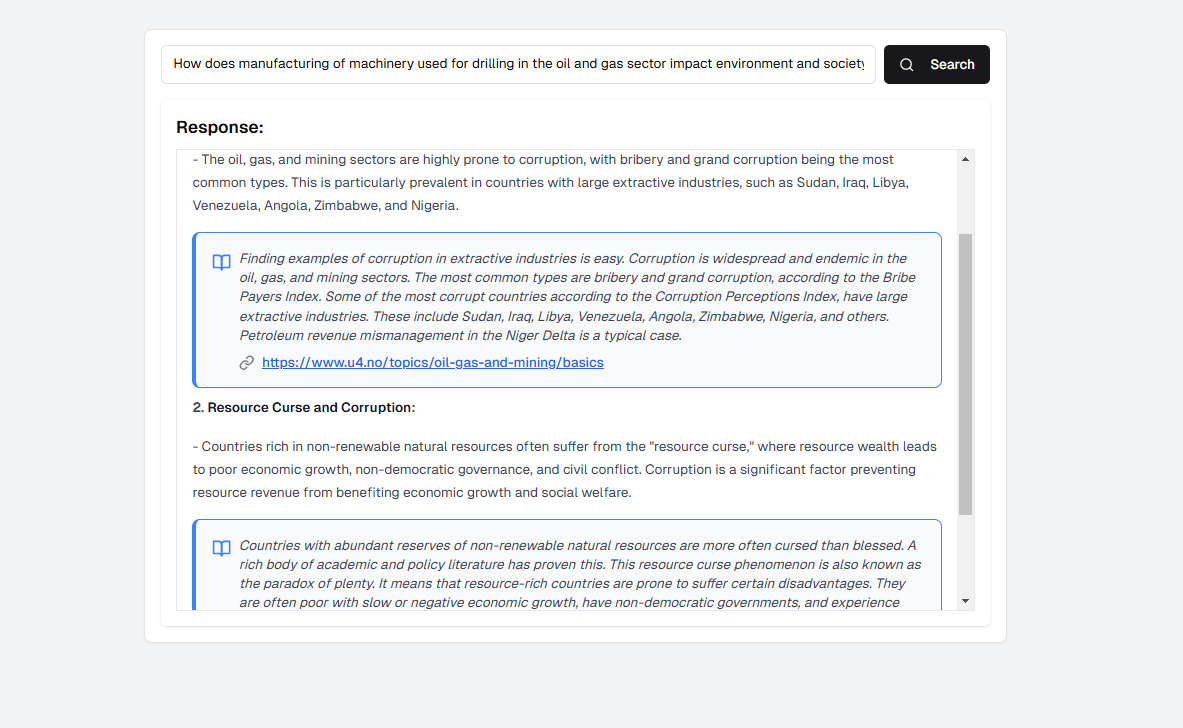The height and width of the screenshot is (728, 1183).
Task: Click the "2. Resource Curse and Corruption:" heading
Action: 303,407
